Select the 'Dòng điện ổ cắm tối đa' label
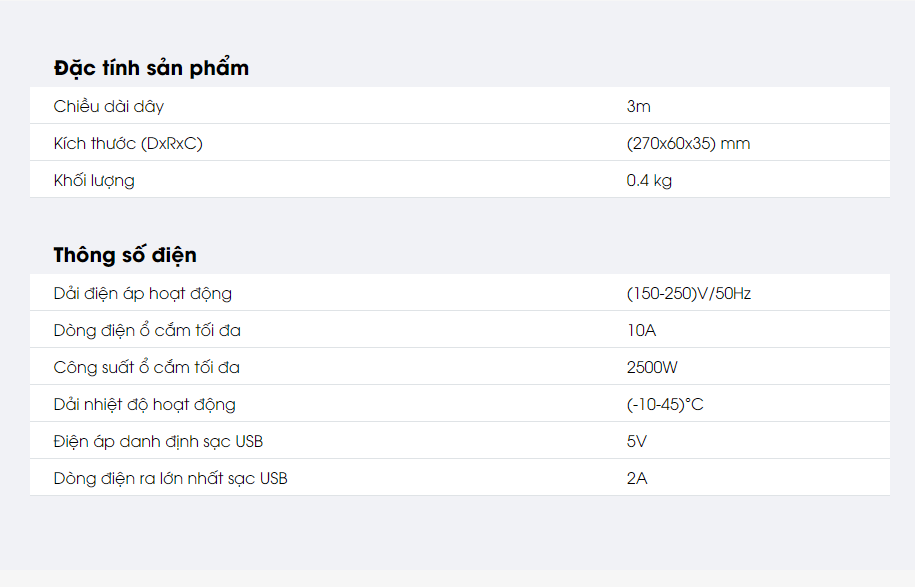 coord(147,330)
